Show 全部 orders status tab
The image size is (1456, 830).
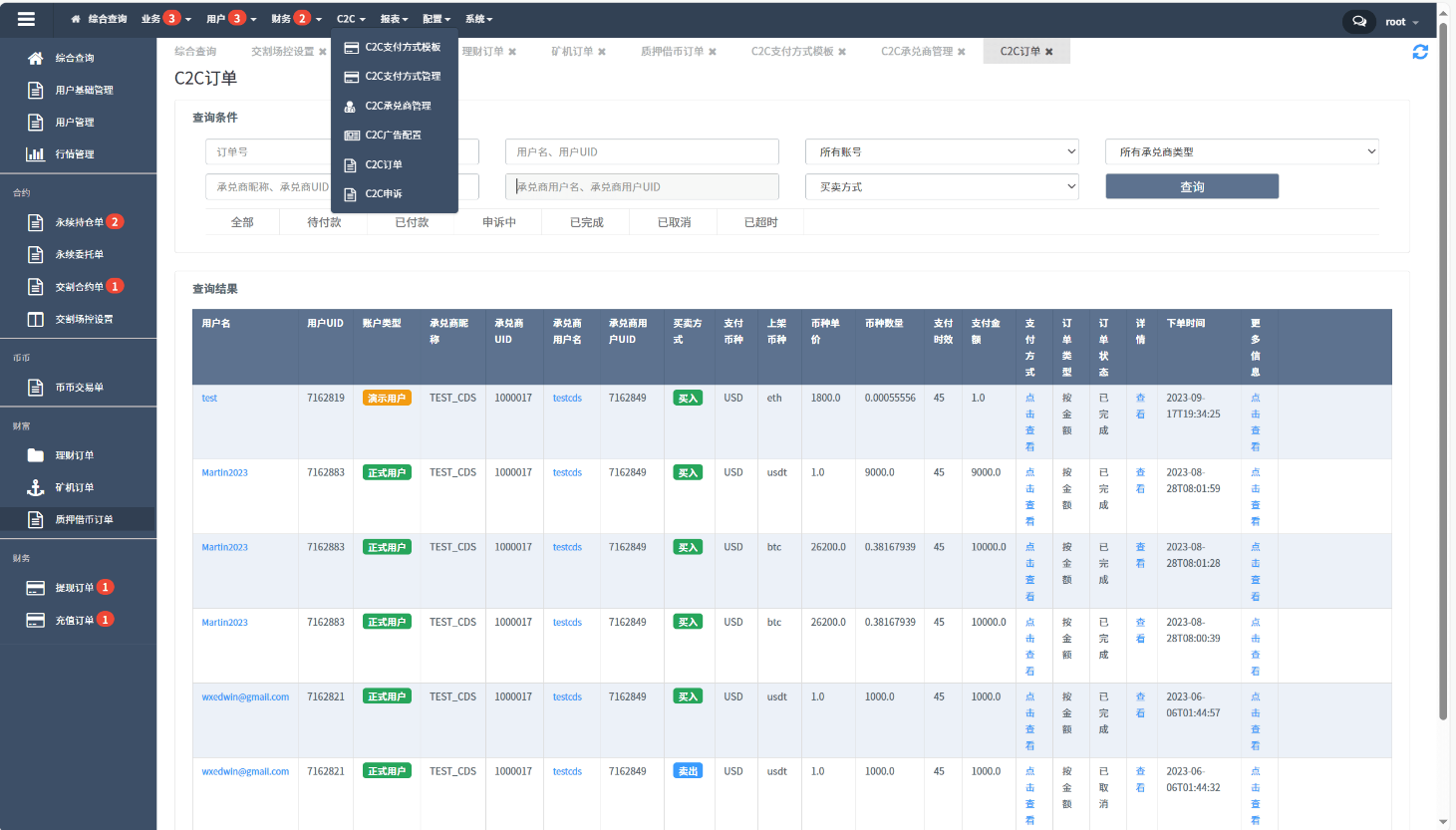coord(242,222)
